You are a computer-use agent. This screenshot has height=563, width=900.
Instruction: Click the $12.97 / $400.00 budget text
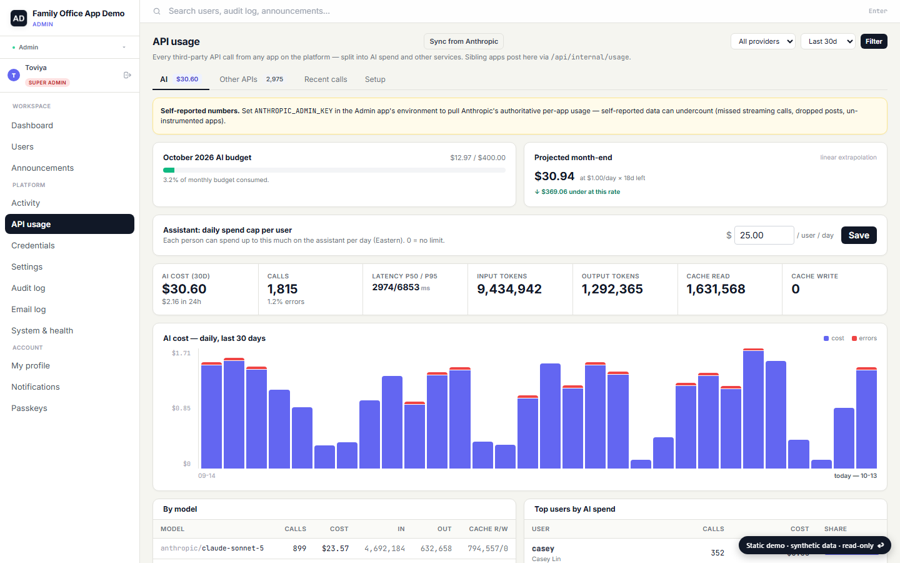tap(478, 157)
